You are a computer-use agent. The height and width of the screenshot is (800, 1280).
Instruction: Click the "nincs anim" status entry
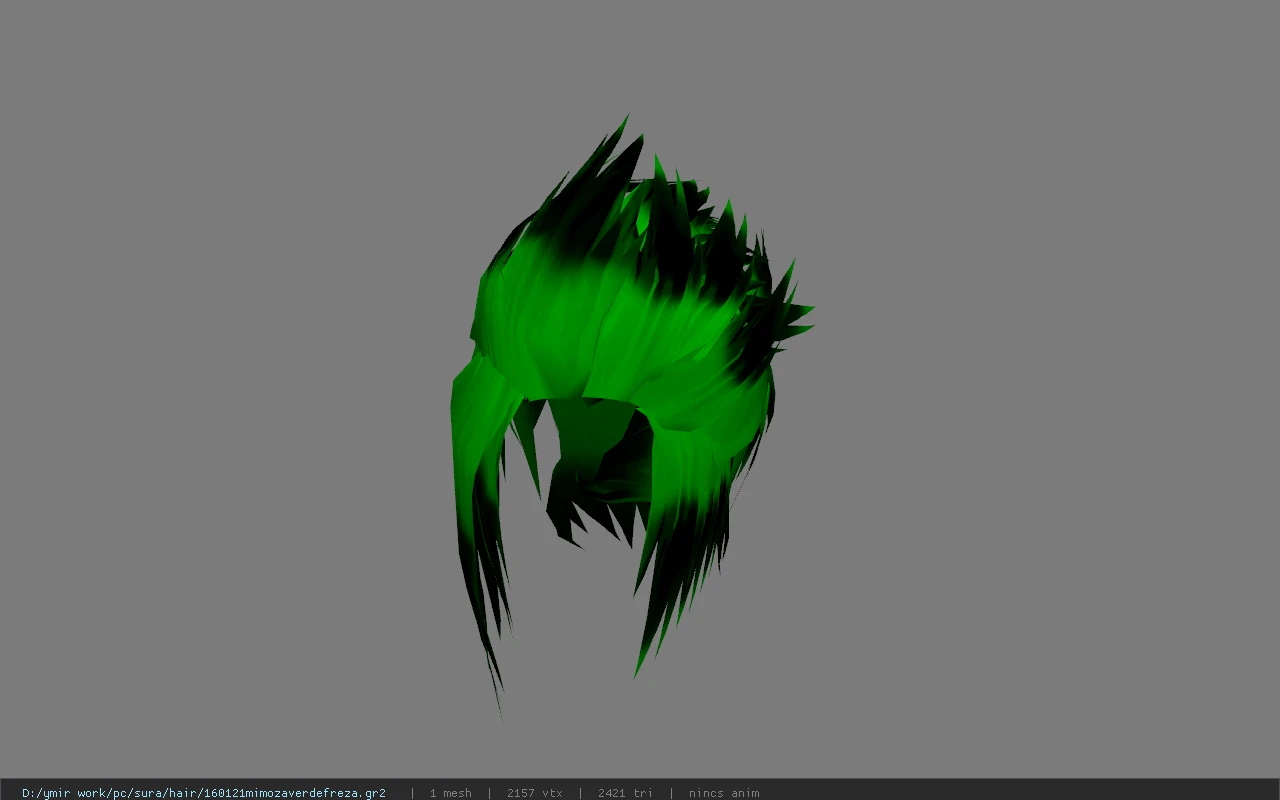723,793
